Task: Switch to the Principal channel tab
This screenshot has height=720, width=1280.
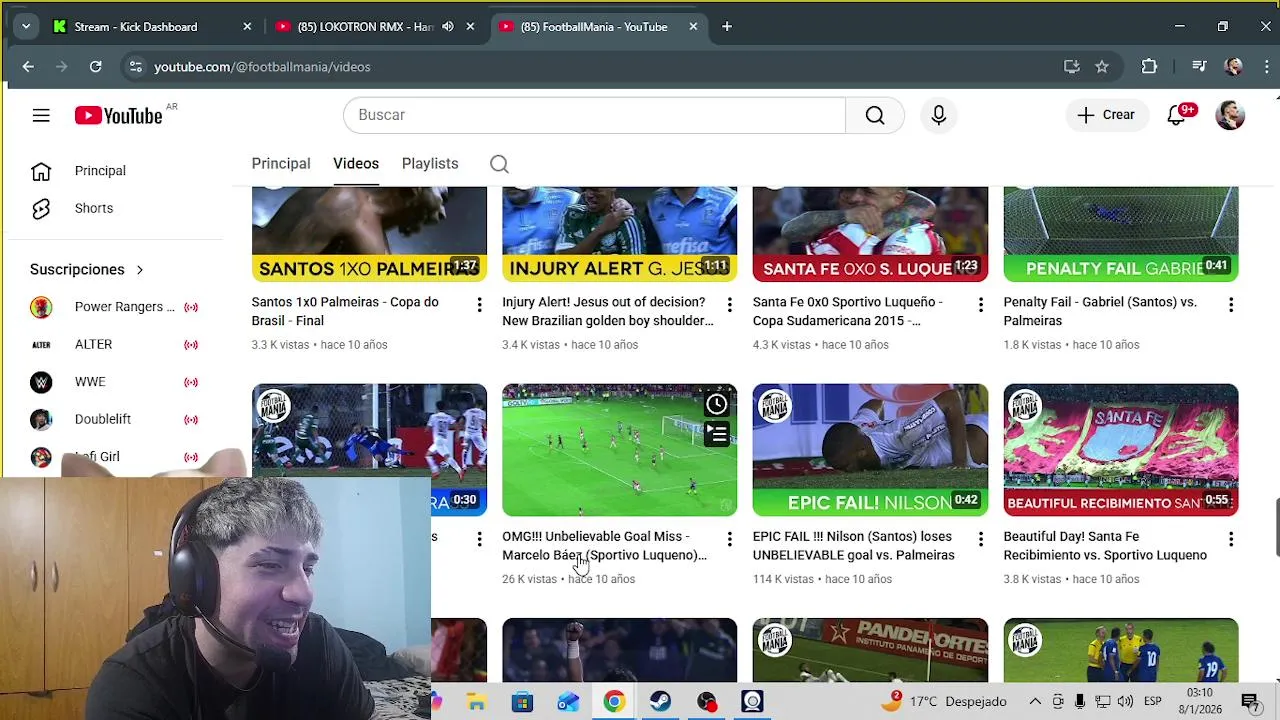Action: 281,164
